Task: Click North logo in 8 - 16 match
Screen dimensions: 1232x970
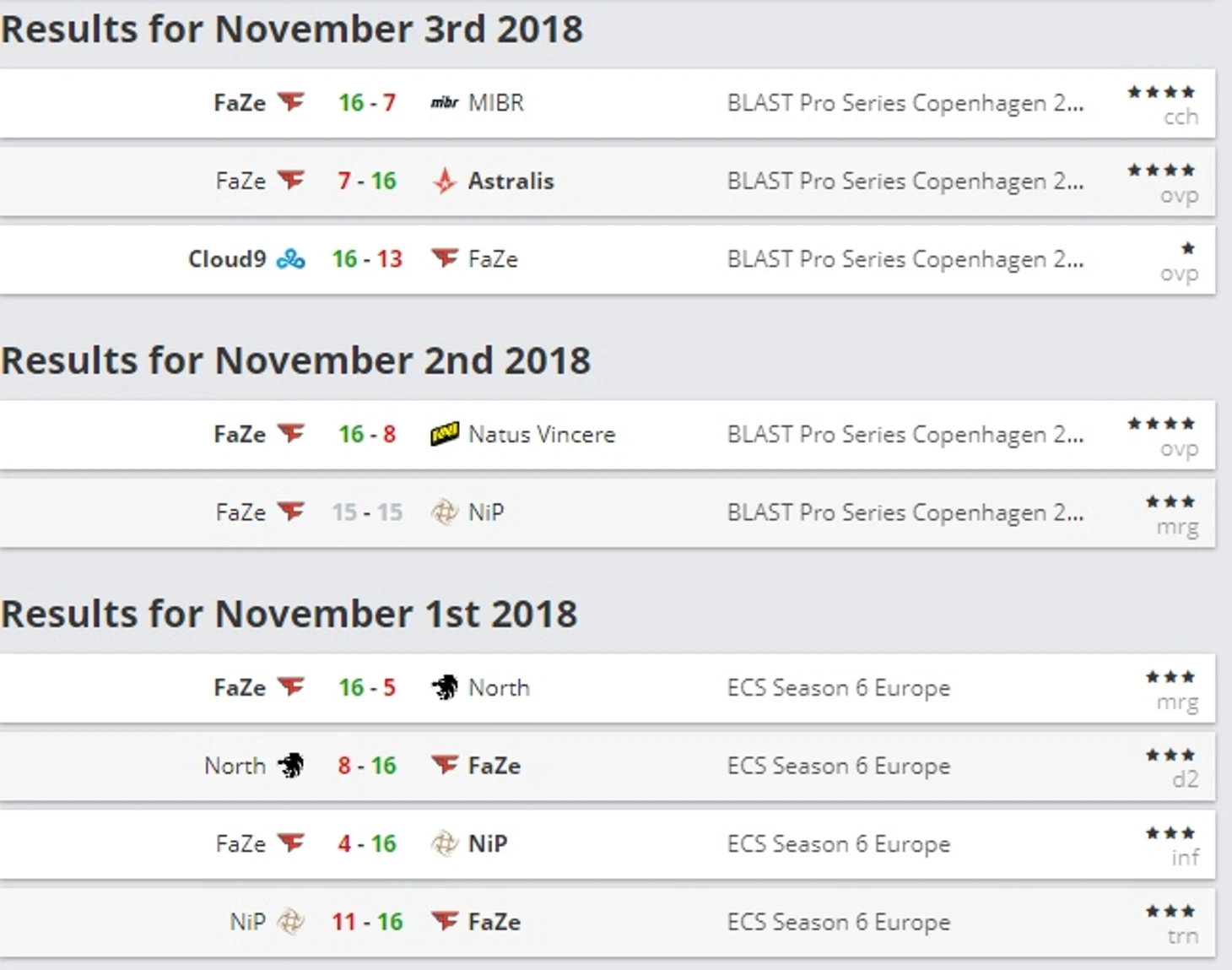Action: click(291, 766)
